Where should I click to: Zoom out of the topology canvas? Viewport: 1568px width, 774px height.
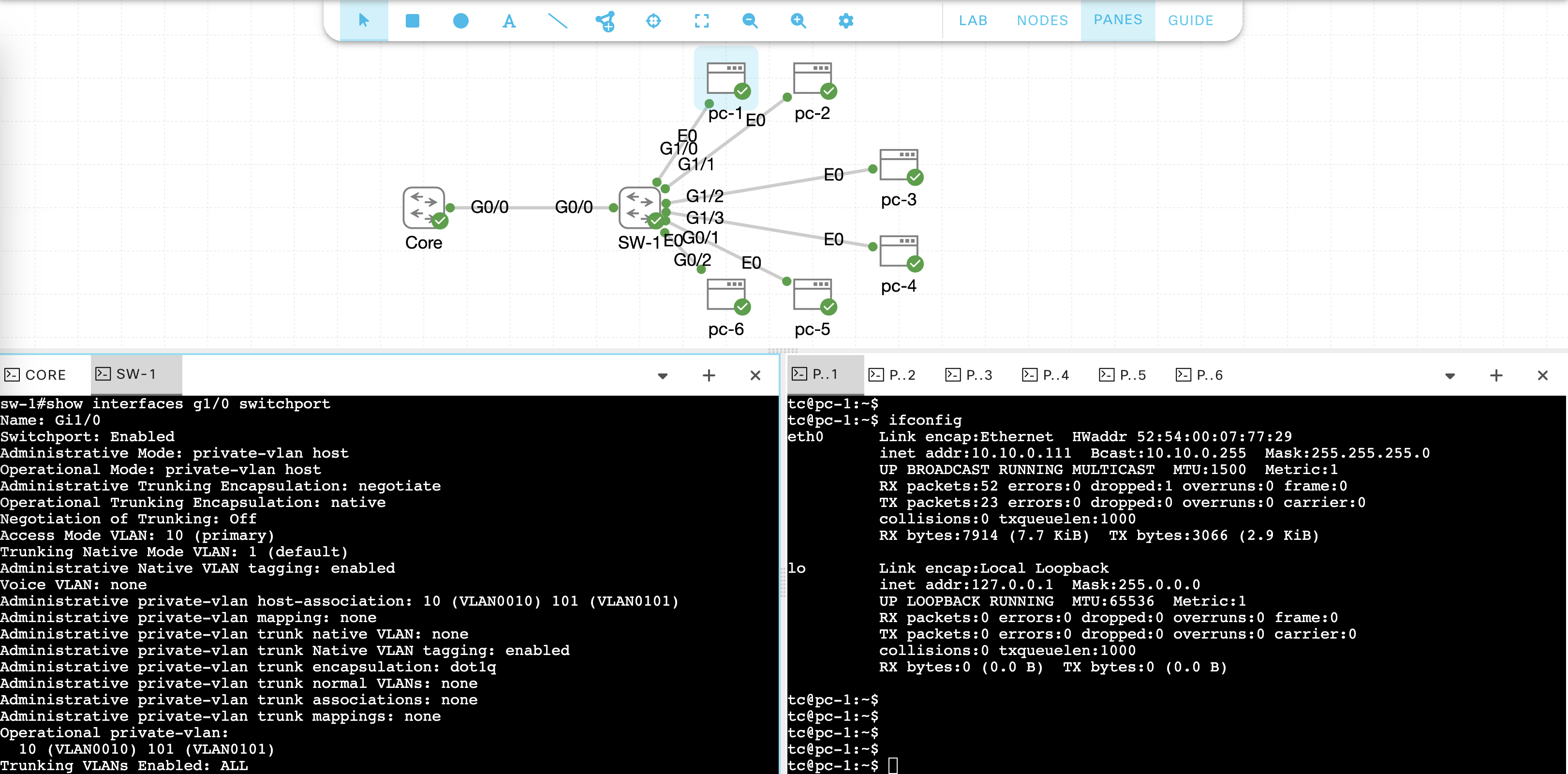click(750, 21)
